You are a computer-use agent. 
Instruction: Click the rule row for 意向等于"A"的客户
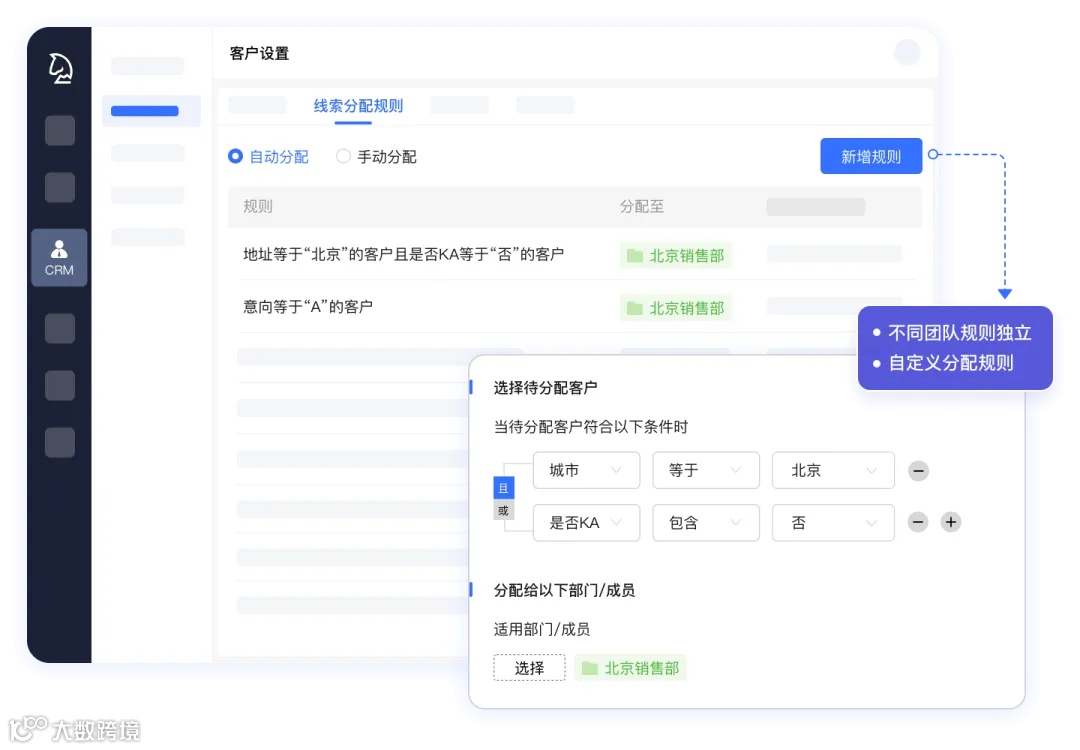point(320,307)
